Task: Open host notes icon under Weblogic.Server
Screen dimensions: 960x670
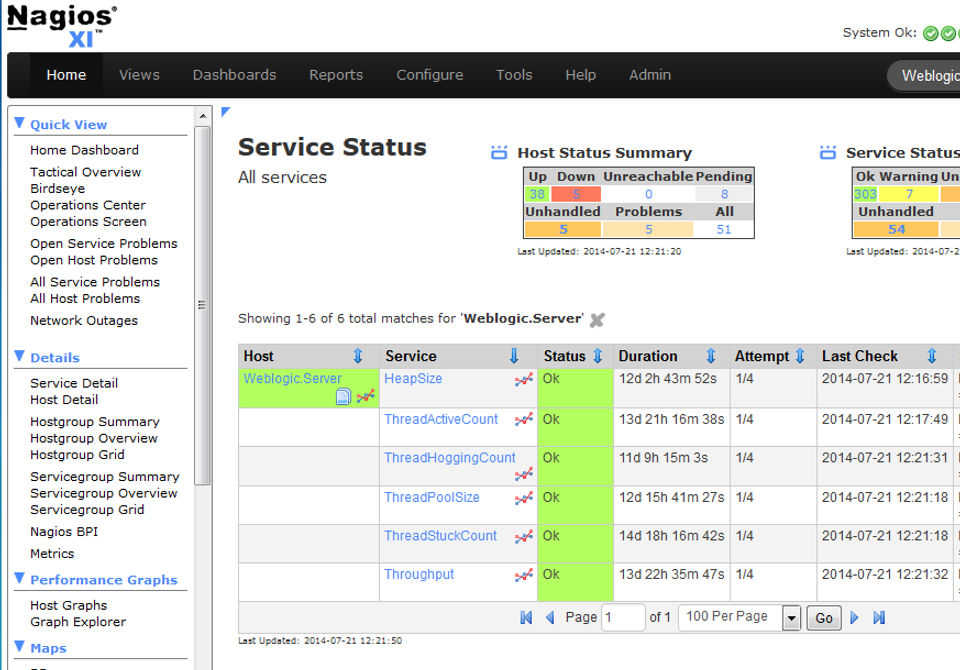Action: coord(343,396)
